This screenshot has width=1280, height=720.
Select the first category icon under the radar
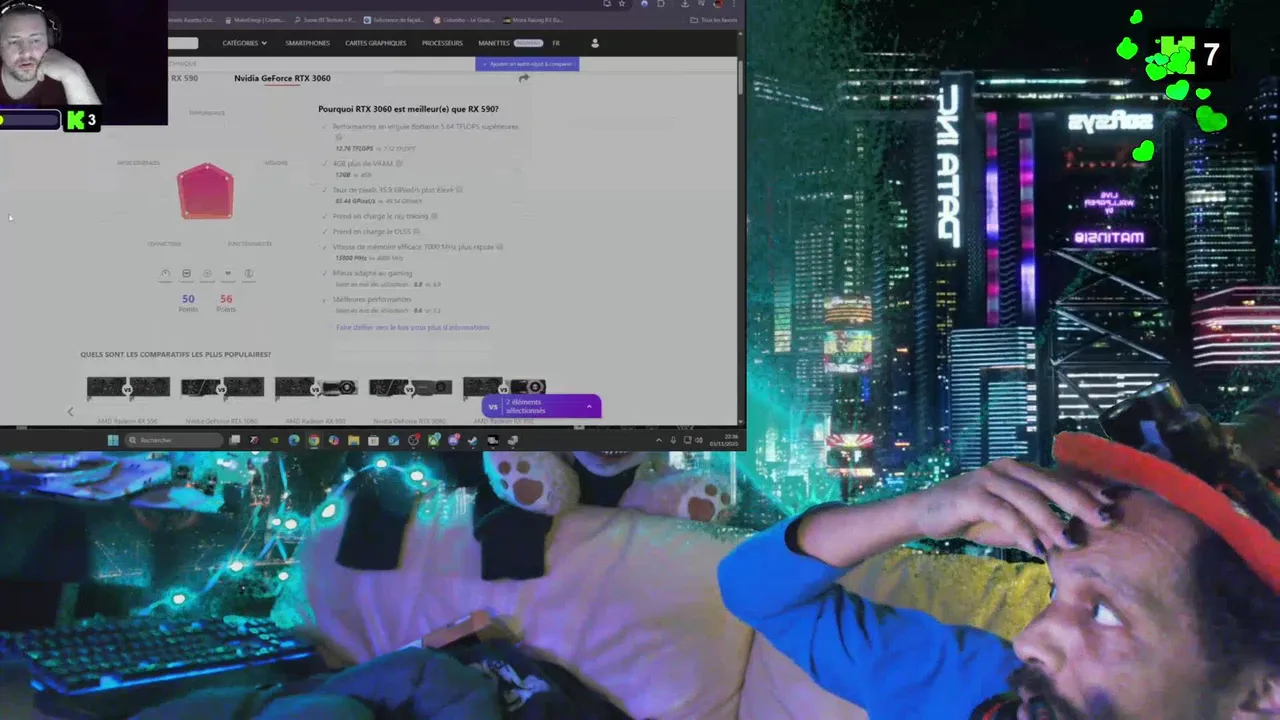[165, 273]
